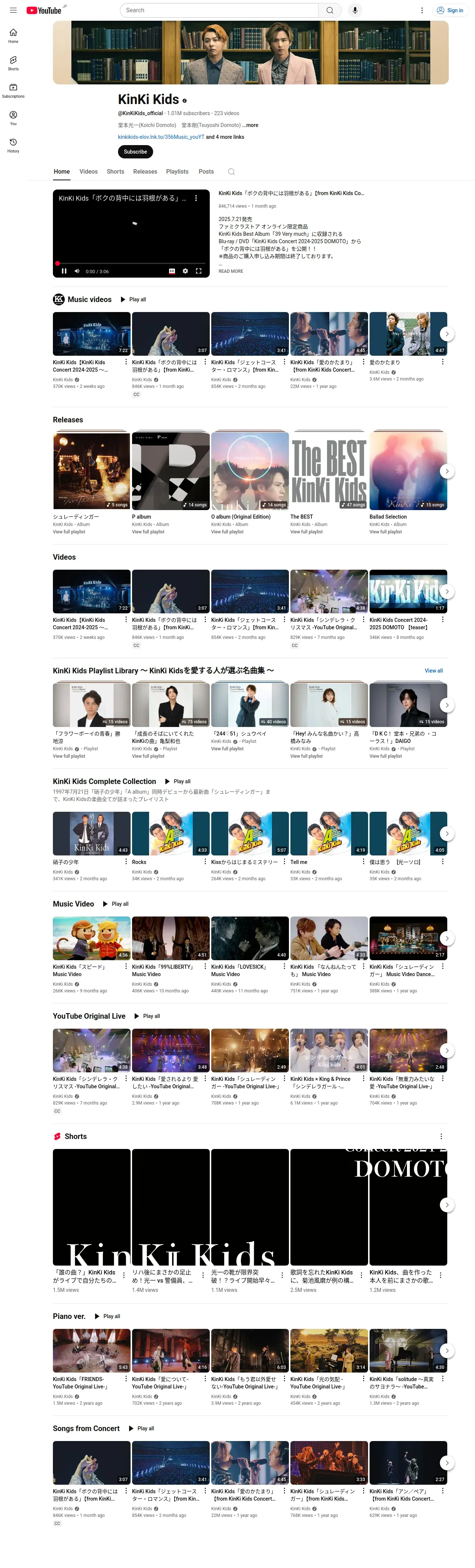Viewport: 475px width, 1568px height.
Task: Open Subscriptions in the sidebar
Action: (13, 91)
